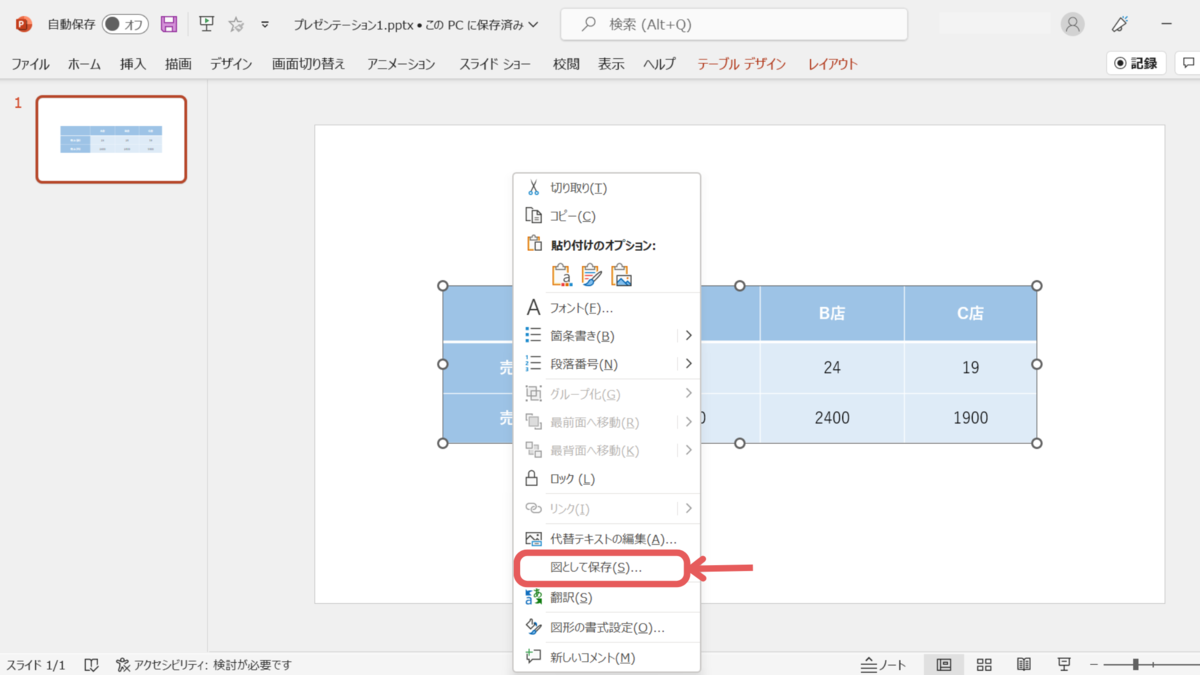Open フォント(F)... from the context menu
This screenshot has width=1200, height=675.
[607, 308]
